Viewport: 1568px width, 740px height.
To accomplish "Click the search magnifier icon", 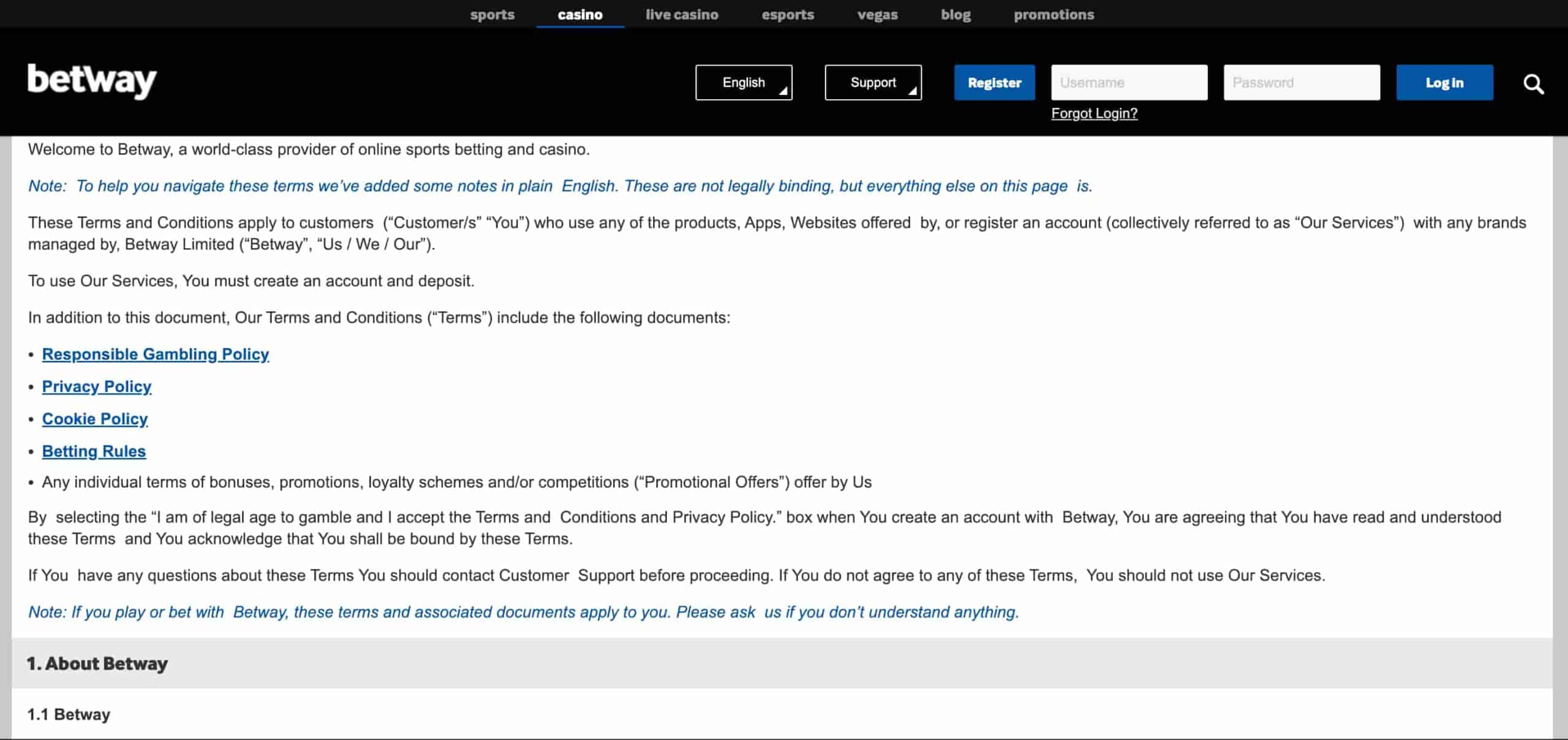I will [1533, 83].
